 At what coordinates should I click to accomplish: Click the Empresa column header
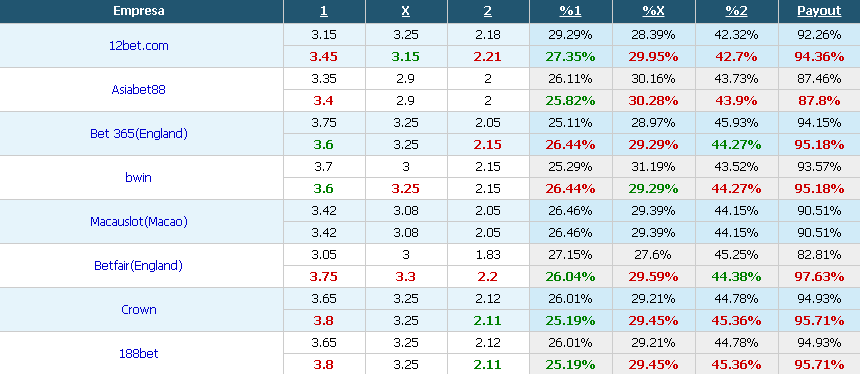(139, 11)
